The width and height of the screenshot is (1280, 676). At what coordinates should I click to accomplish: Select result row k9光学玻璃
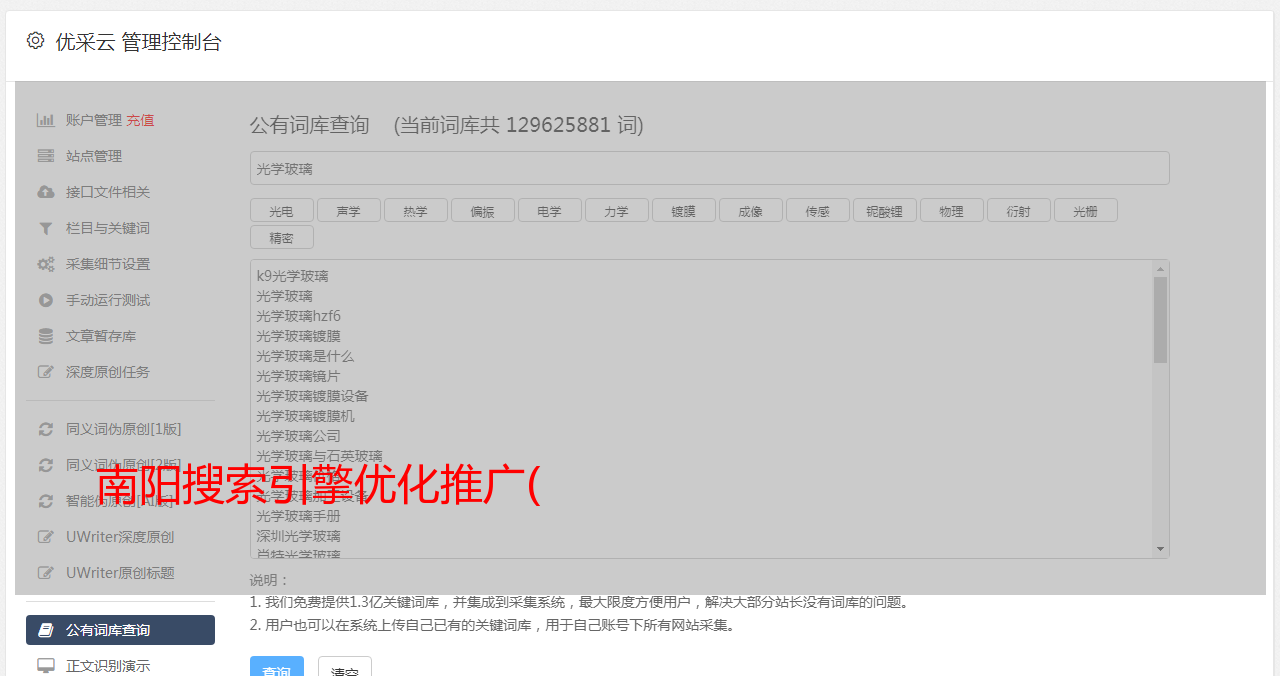pos(292,276)
